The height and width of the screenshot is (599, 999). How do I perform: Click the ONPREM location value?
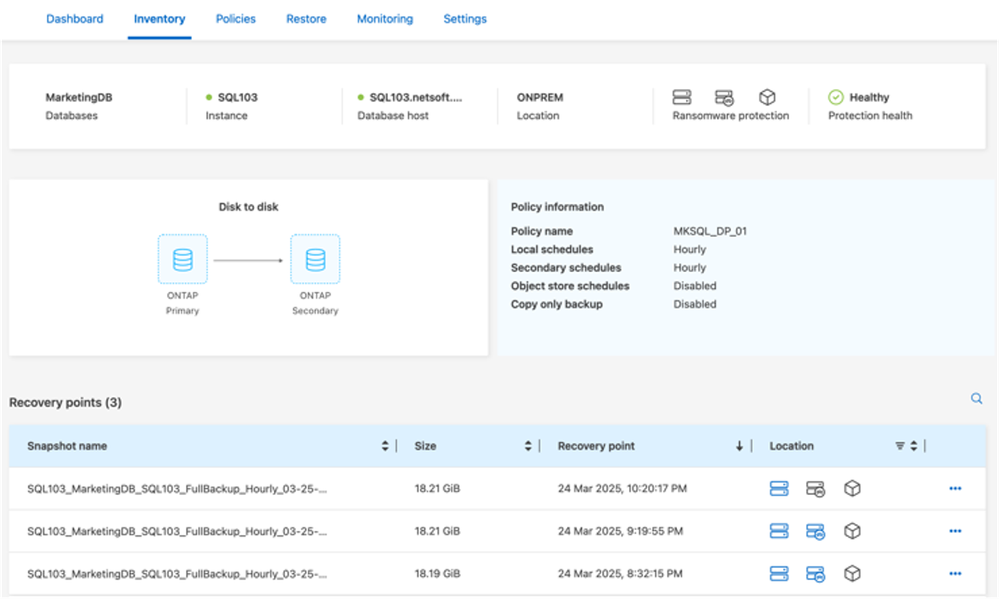tap(540, 97)
